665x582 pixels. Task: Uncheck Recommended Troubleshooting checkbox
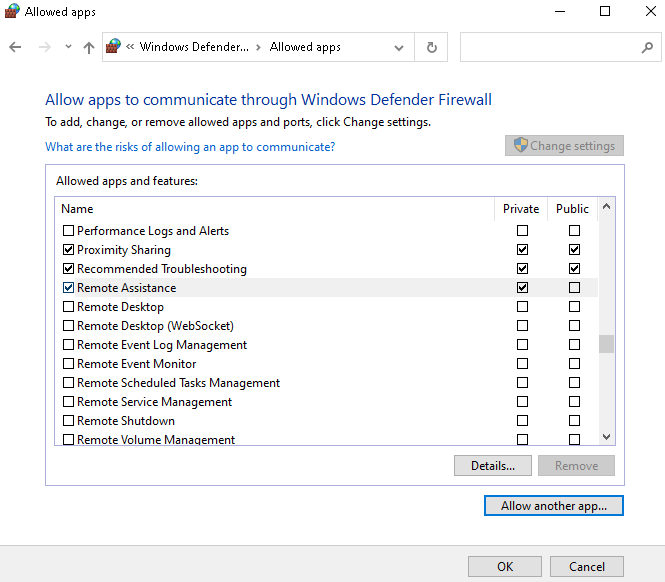68,269
